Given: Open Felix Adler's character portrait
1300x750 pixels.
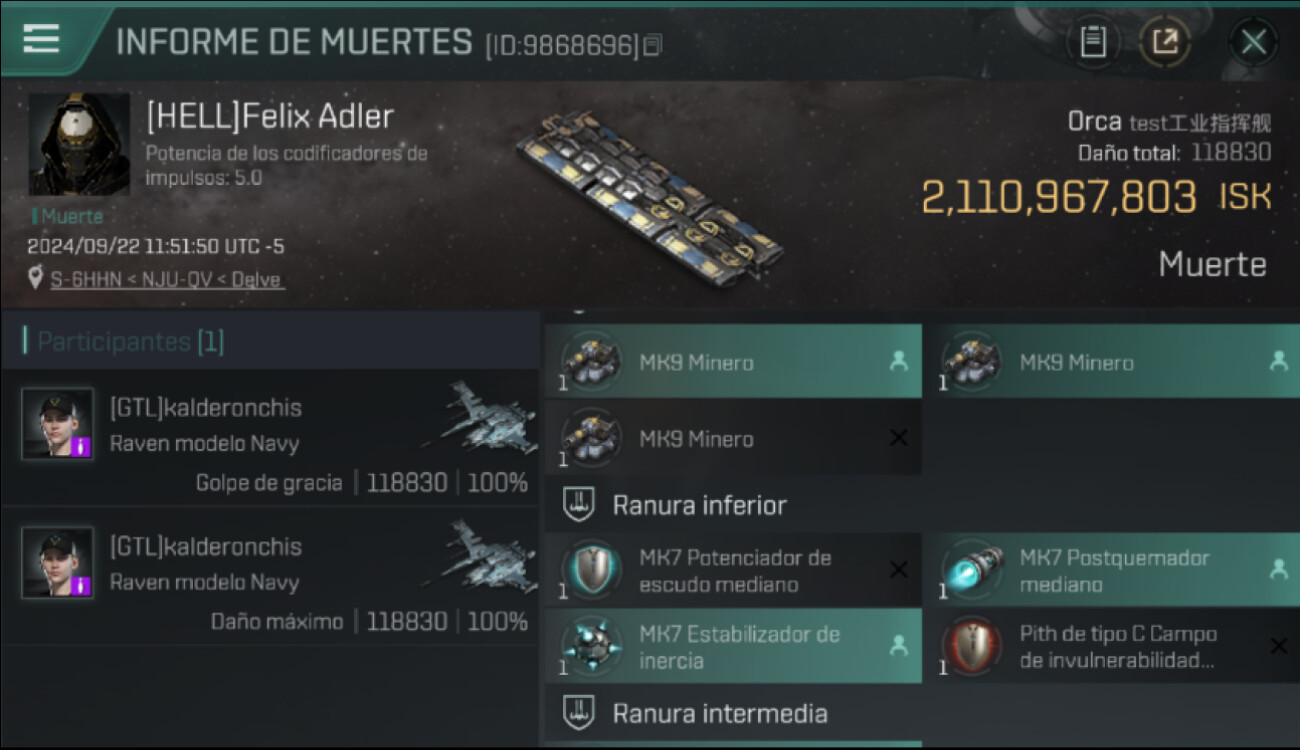Looking at the screenshot, I should pyautogui.click(x=79, y=144).
